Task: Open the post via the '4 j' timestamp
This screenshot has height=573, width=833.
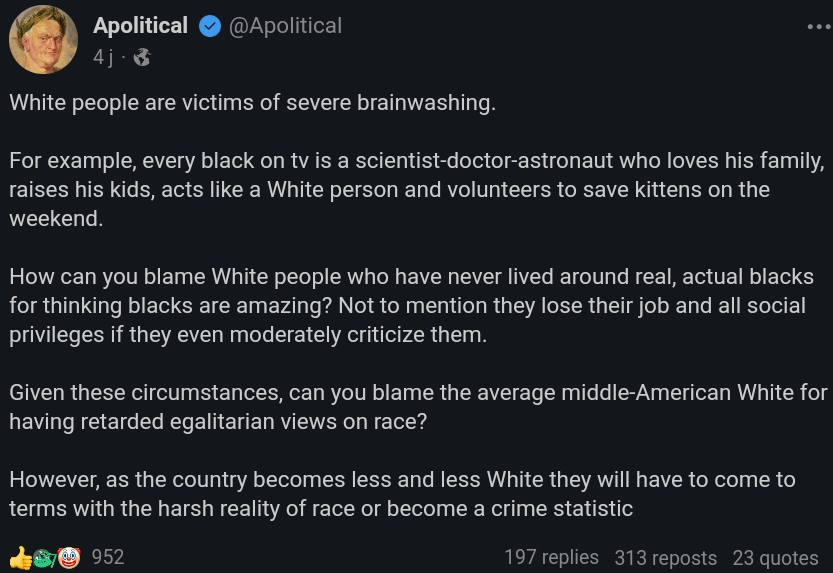Action: [103, 57]
